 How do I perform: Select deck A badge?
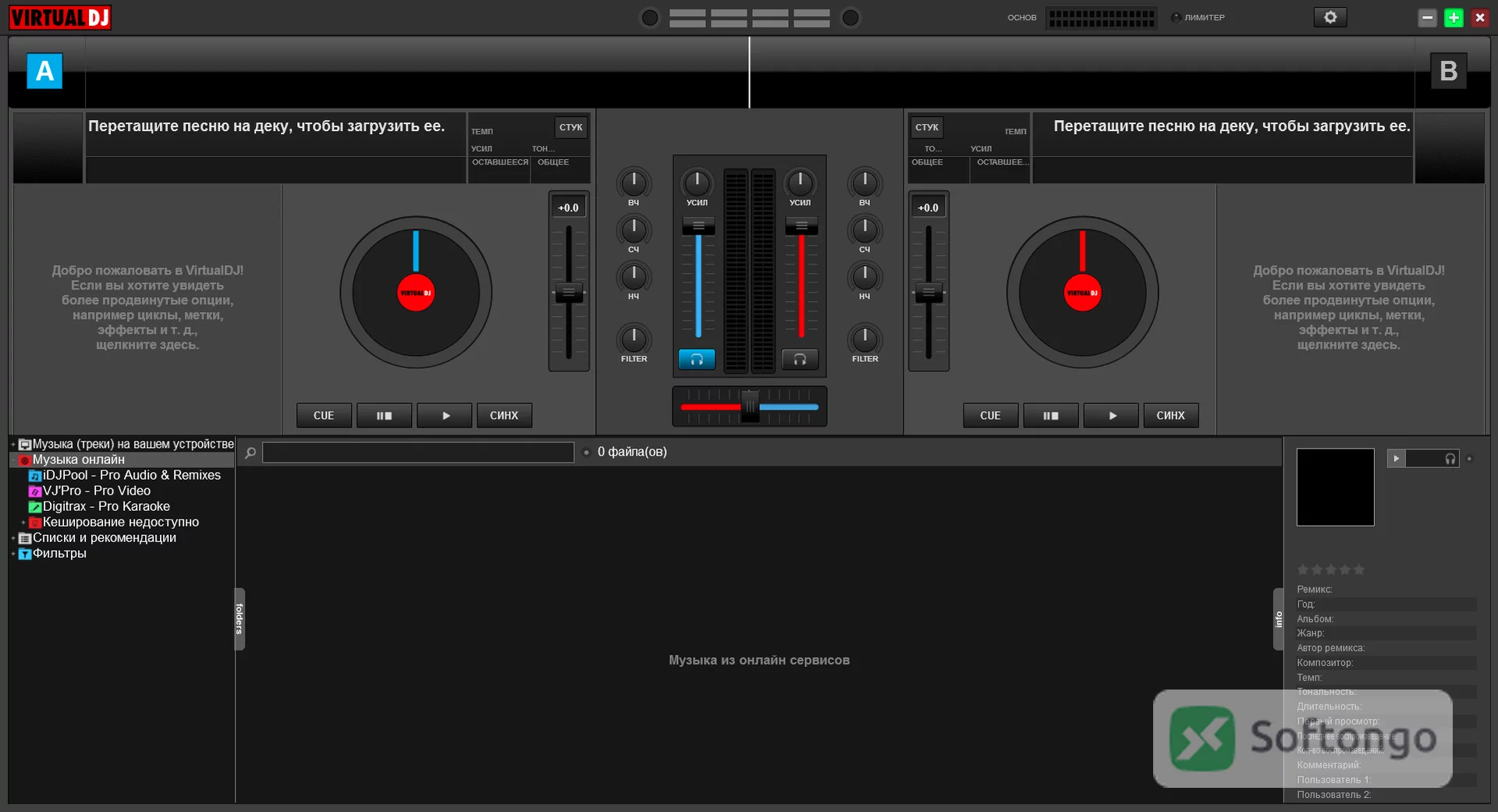point(44,71)
